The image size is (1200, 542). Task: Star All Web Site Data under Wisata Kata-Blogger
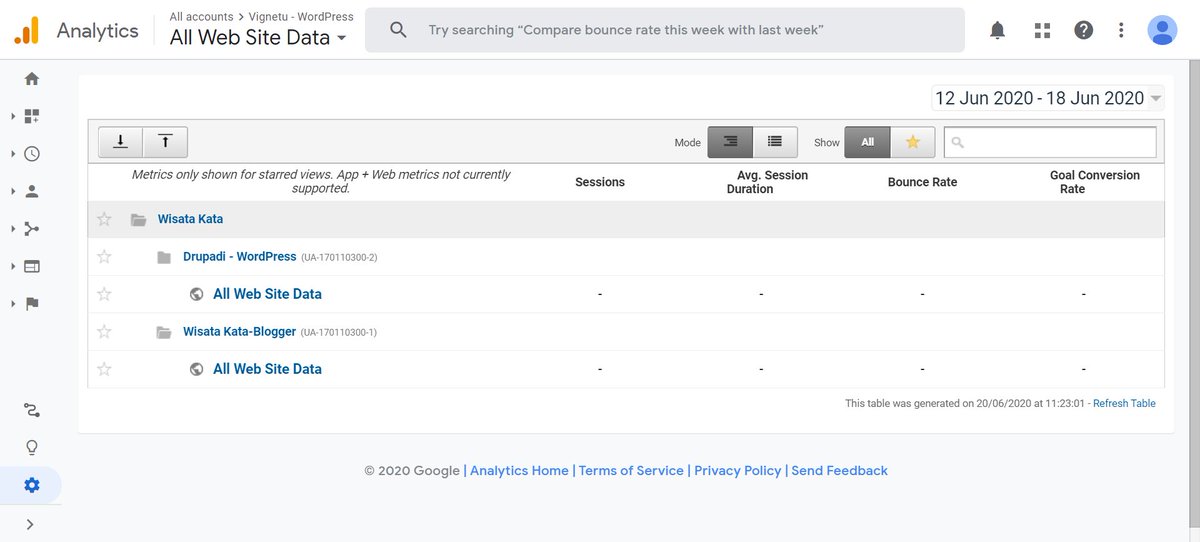pyautogui.click(x=104, y=369)
